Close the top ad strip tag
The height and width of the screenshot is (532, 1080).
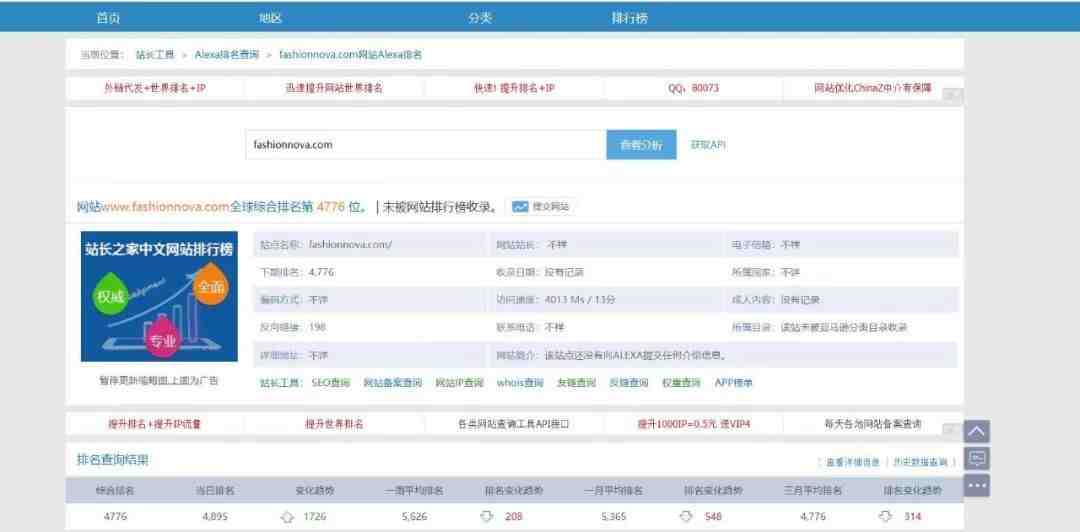952,96
